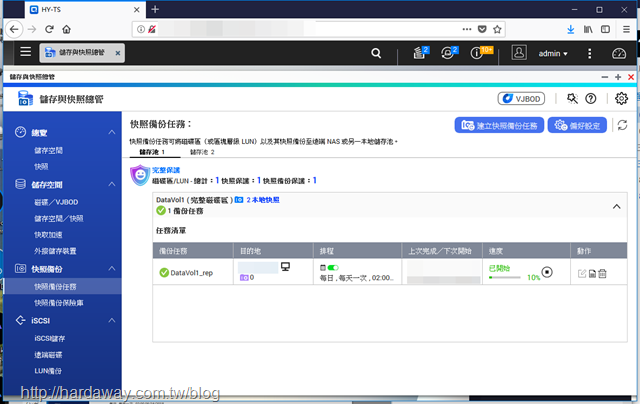Viewport: 640px width, 404px height.
Task: Reload the page in Firefox
Action: point(49,29)
